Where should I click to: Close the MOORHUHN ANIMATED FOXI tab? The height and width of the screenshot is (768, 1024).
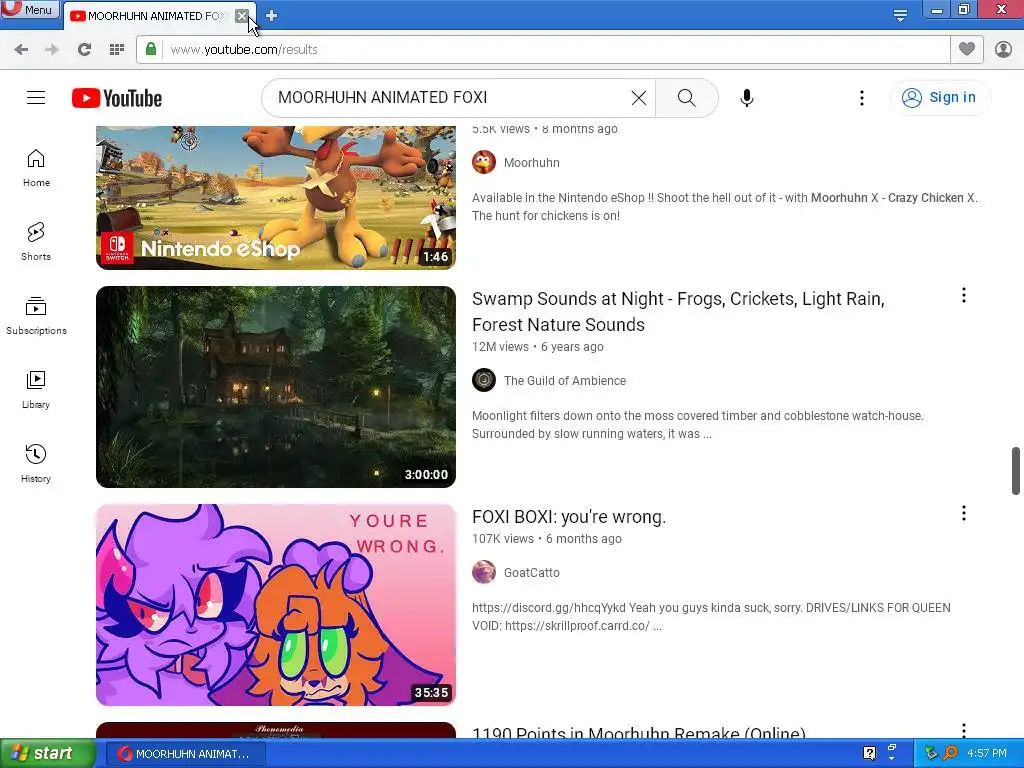pyautogui.click(x=242, y=16)
